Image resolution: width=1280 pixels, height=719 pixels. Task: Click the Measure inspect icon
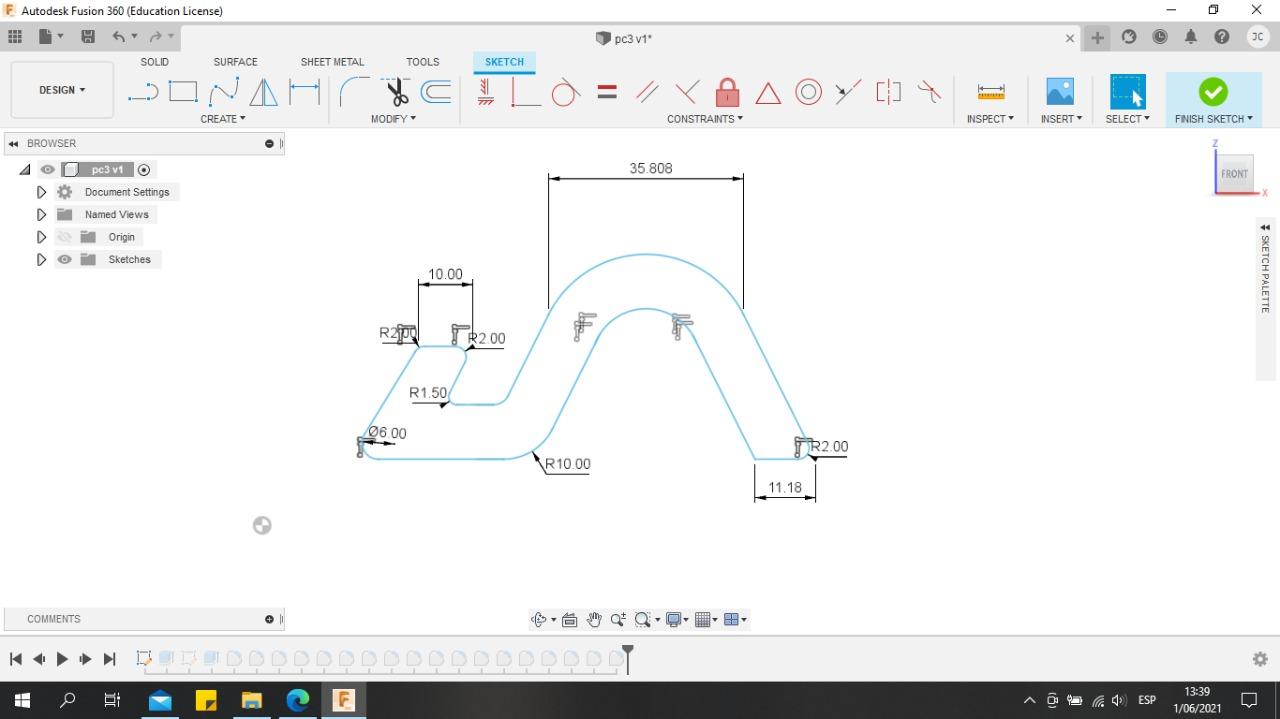[x=991, y=92]
